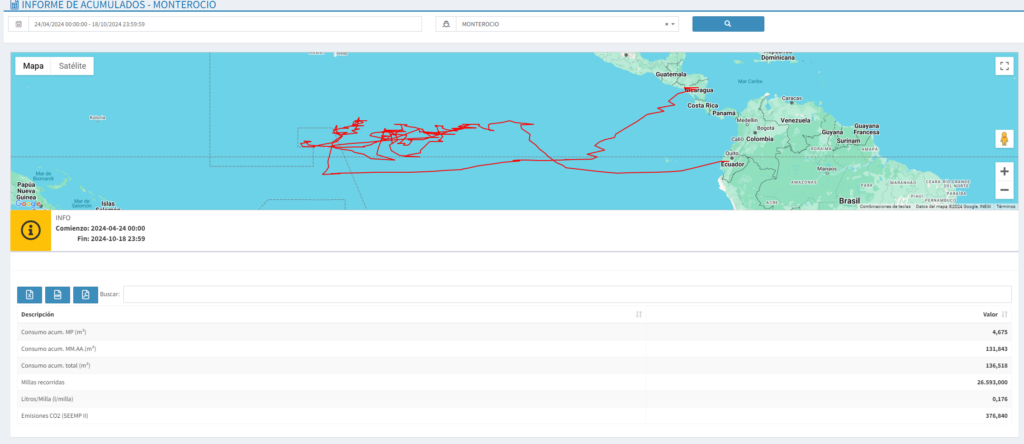The height and width of the screenshot is (444, 1024).
Task: Toggle fullscreen map view
Action: coord(1004,66)
